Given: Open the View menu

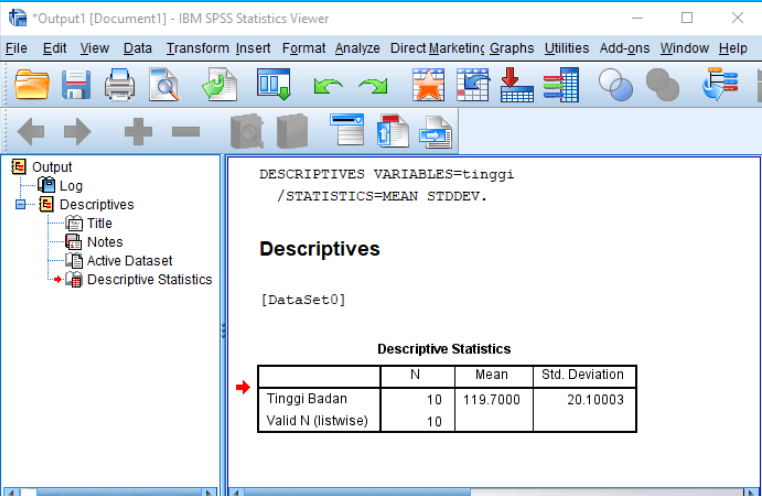Looking at the screenshot, I should (94, 48).
